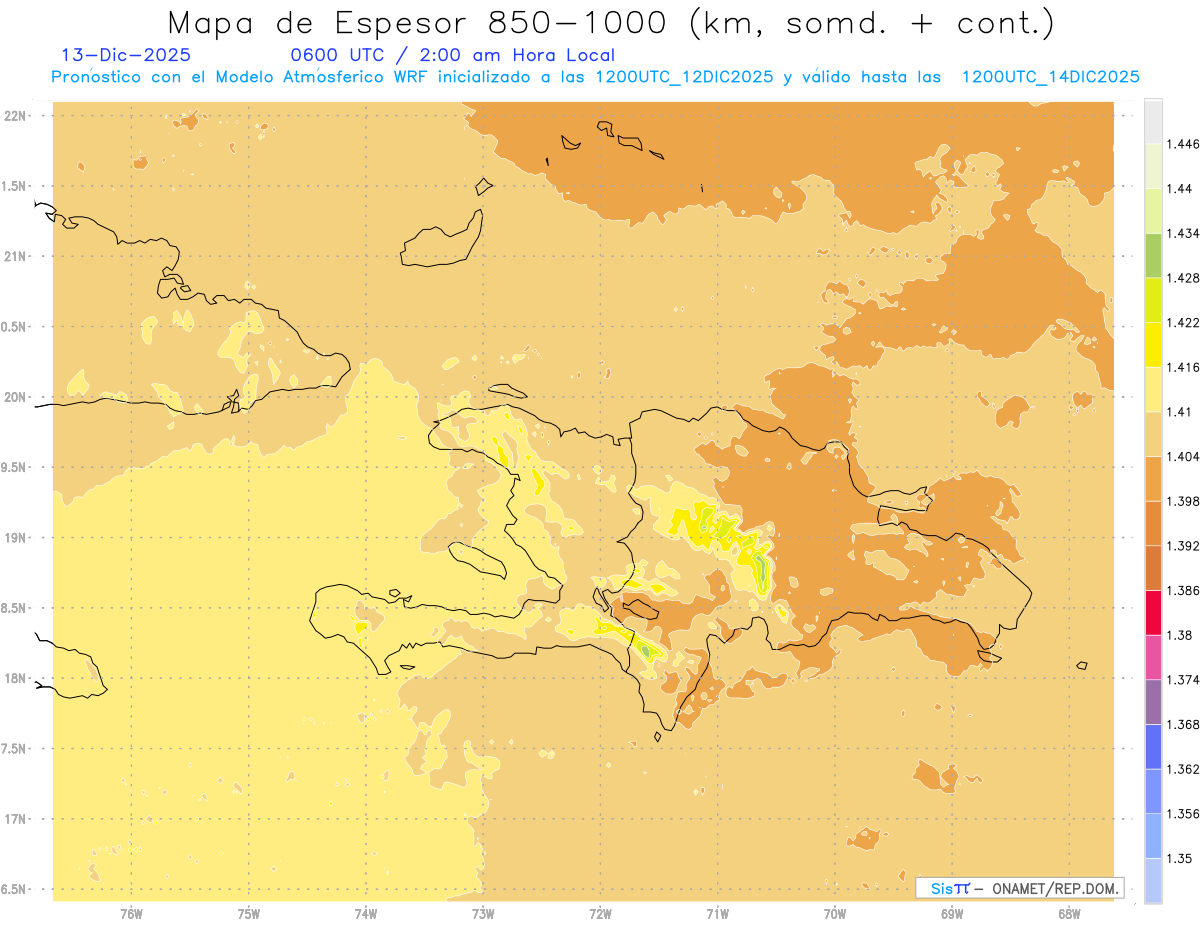Click the legend value 1.446
The width and height of the screenshot is (1200, 927).
click(x=1184, y=144)
